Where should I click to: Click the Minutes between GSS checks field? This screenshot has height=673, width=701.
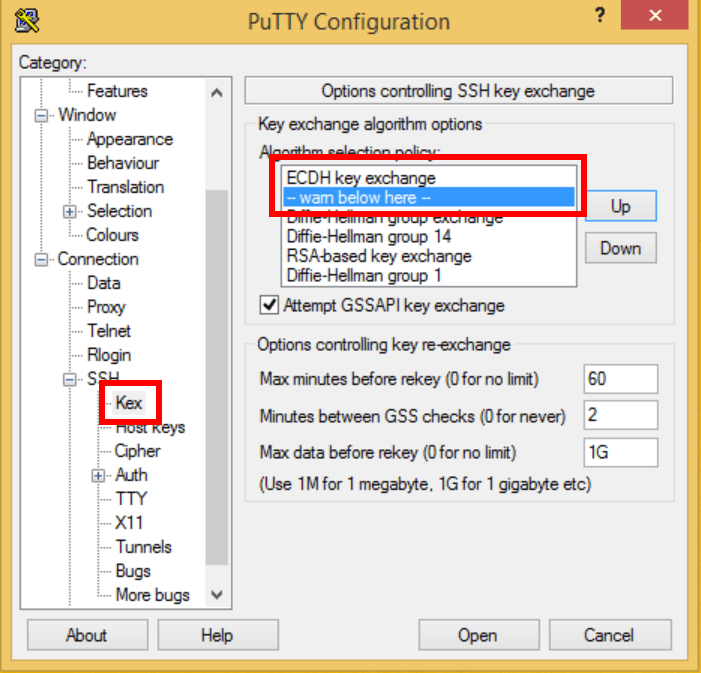[621, 415]
